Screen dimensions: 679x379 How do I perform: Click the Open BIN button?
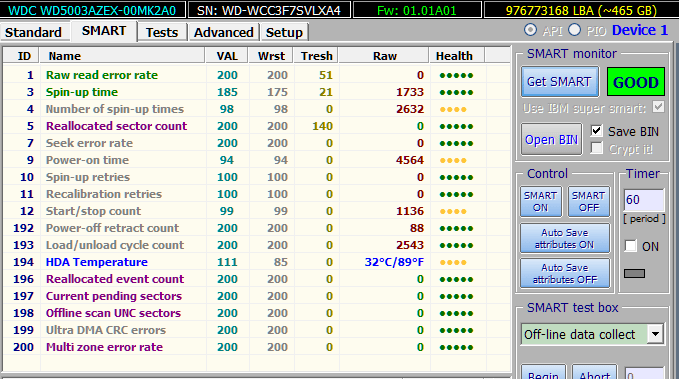point(551,139)
